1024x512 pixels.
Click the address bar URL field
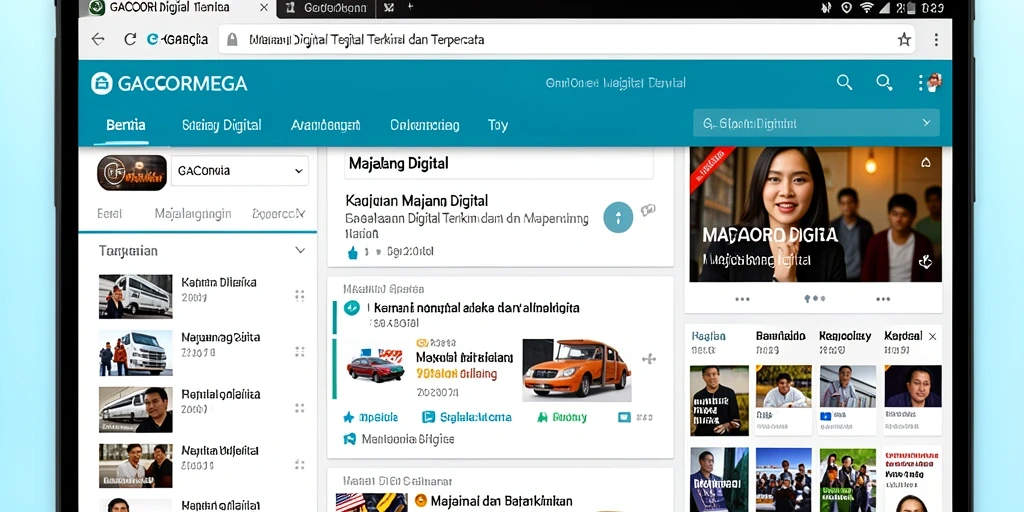click(566, 40)
